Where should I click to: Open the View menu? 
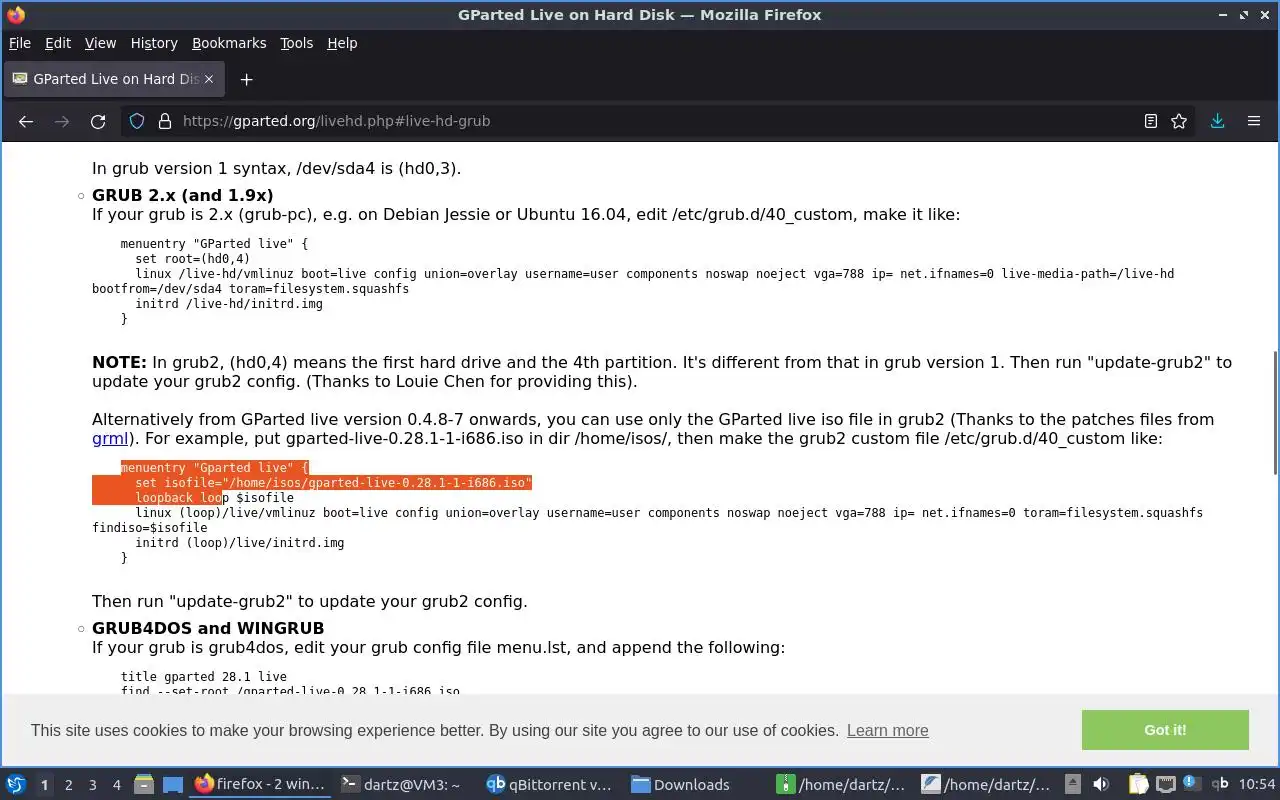(100, 43)
